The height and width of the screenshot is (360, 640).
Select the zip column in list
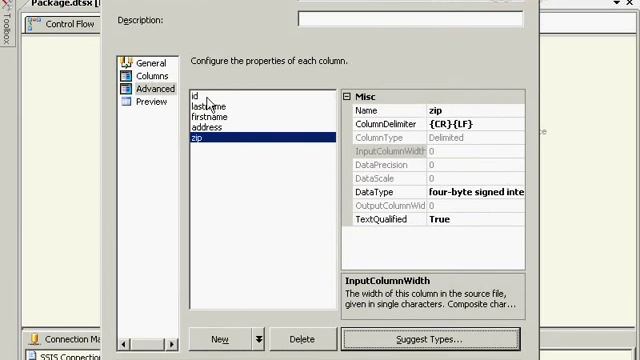coord(263,138)
